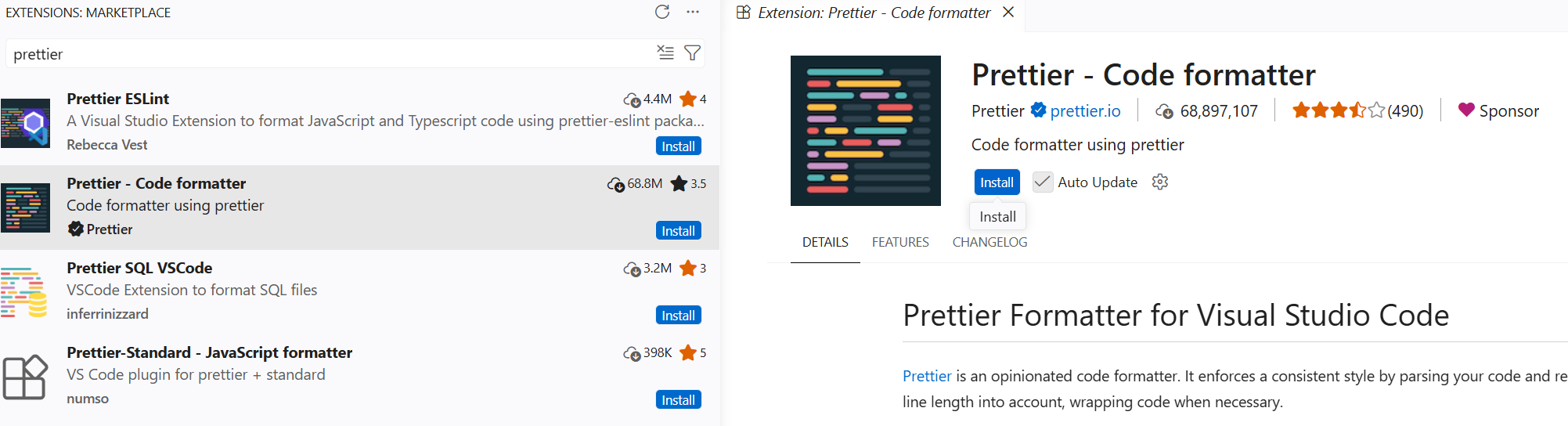Click the Prettier-Standard star rating
The image size is (1568, 426).
[693, 352]
